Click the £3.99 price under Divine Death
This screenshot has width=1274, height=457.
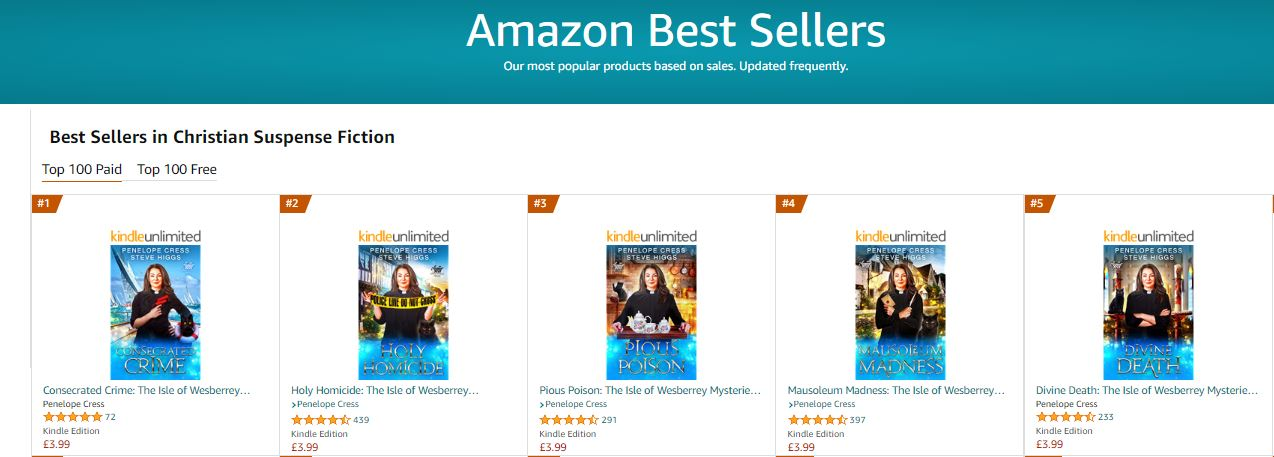coord(1049,444)
